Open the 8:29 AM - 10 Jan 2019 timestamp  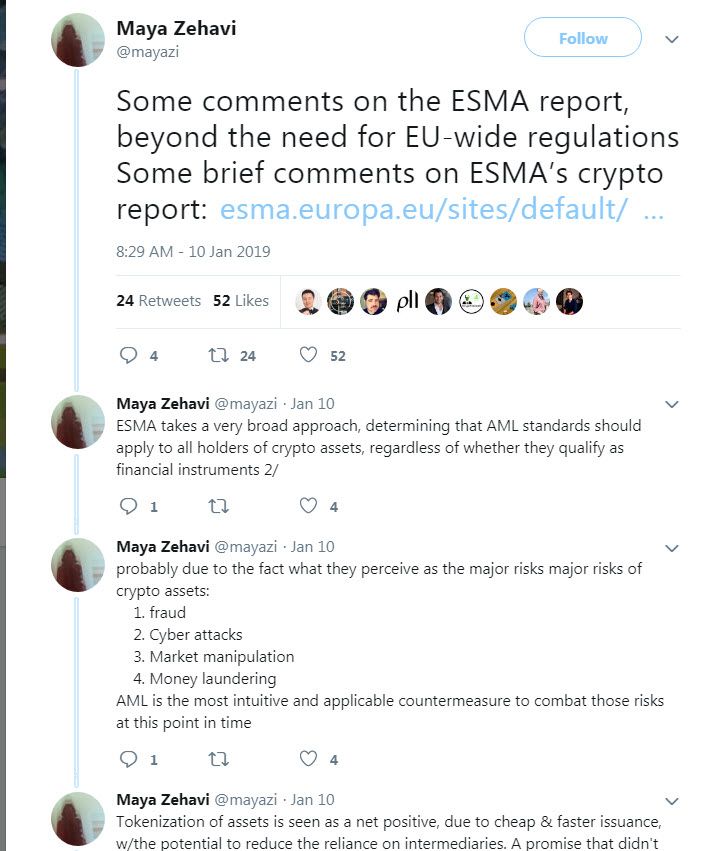point(193,252)
